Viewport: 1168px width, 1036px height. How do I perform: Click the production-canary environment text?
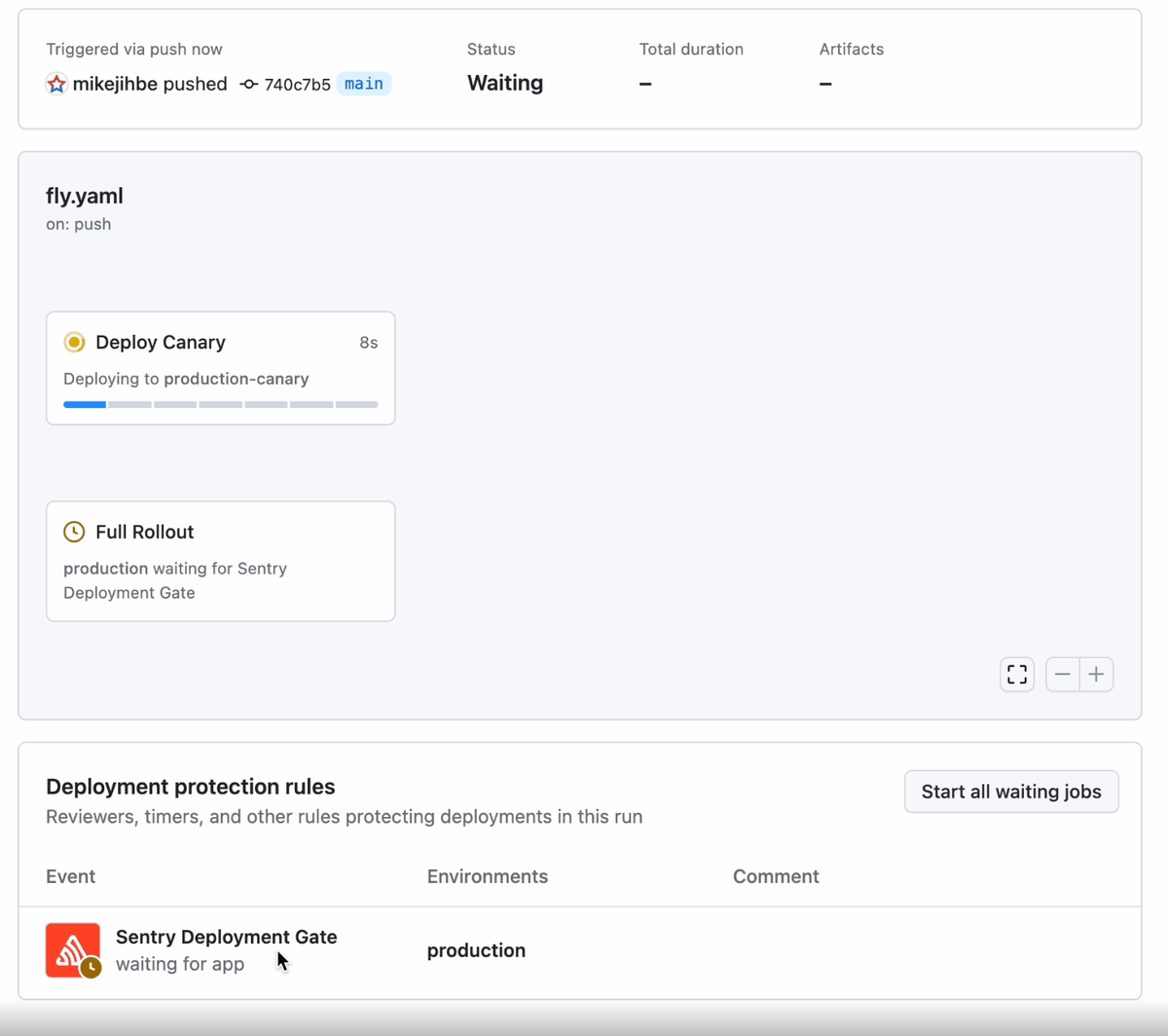(x=237, y=379)
